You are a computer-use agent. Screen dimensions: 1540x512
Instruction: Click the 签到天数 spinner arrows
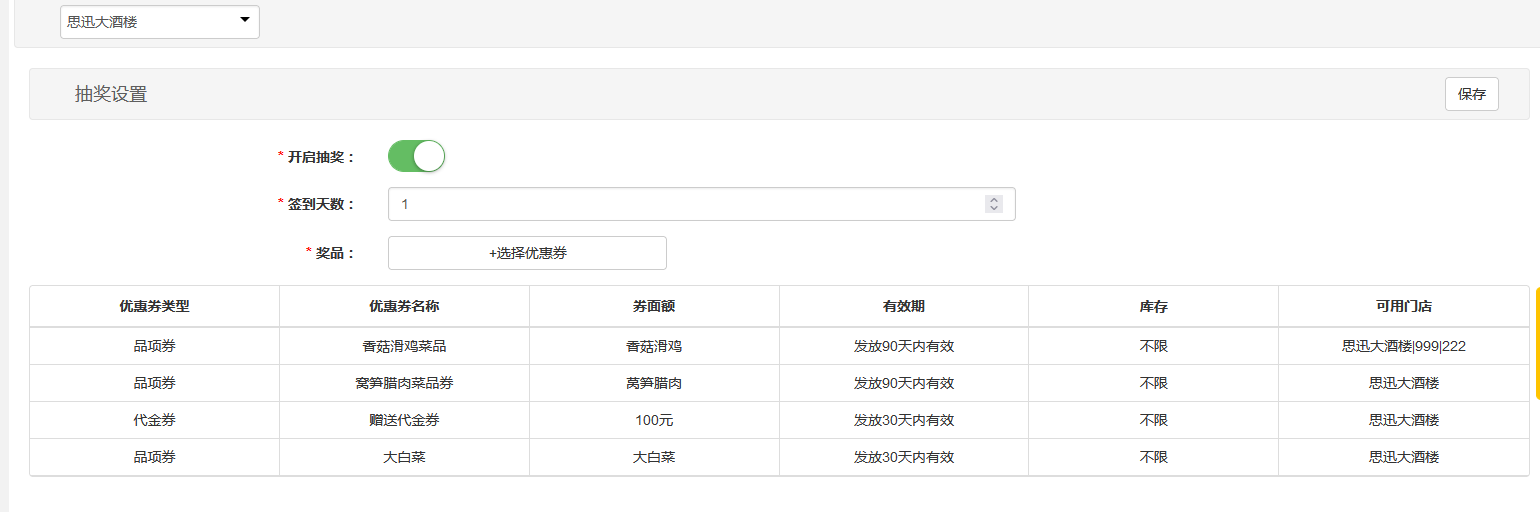(x=994, y=204)
